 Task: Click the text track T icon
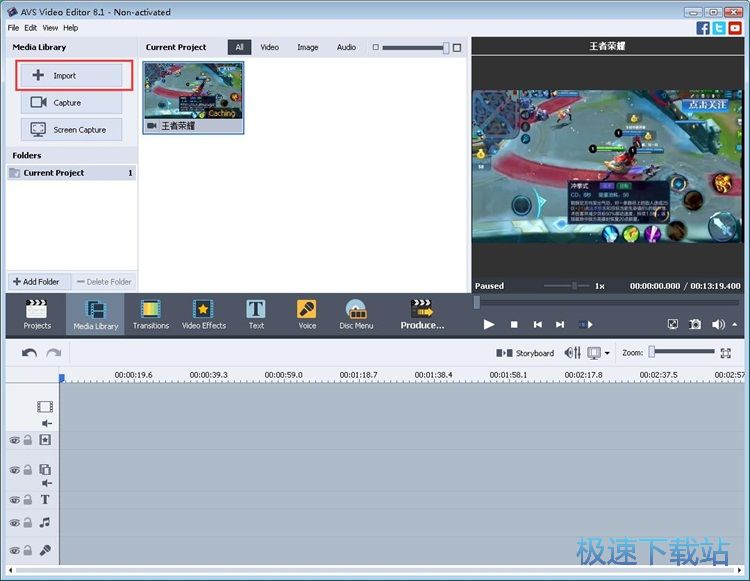pyautogui.click(x=45, y=499)
